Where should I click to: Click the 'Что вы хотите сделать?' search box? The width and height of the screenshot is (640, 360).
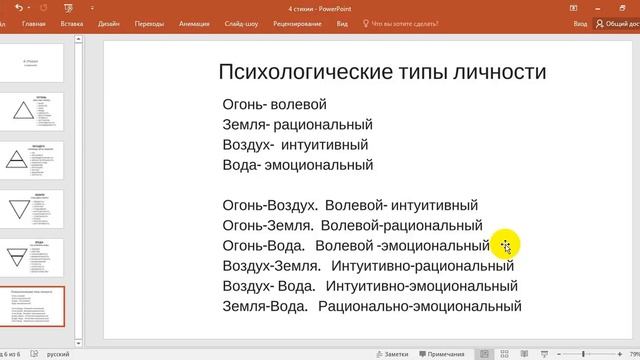click(x=401, y=24)
